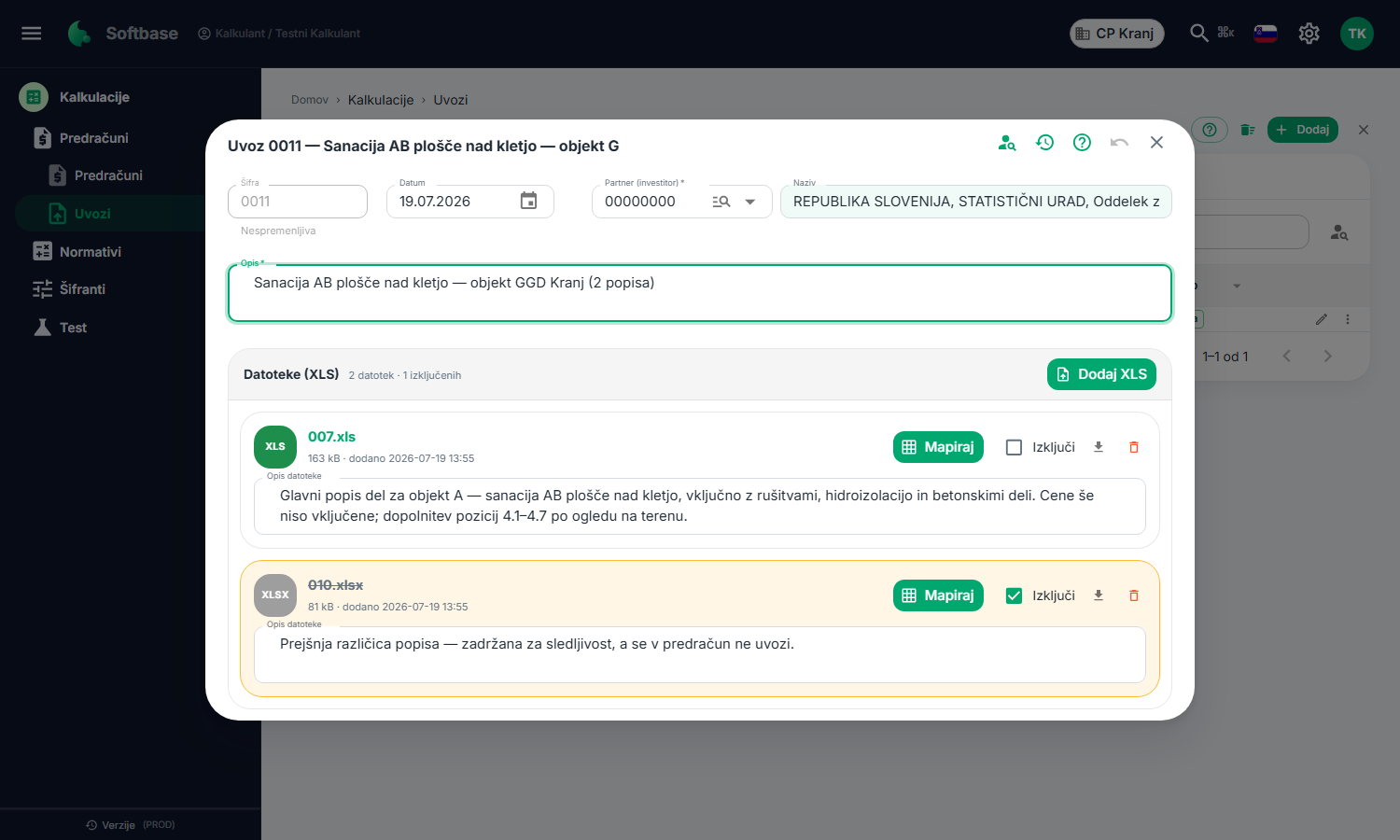Click the Dodaj XLS button
The height and width of the screenshot is (840, 1400).
(x=1101, y=374)
